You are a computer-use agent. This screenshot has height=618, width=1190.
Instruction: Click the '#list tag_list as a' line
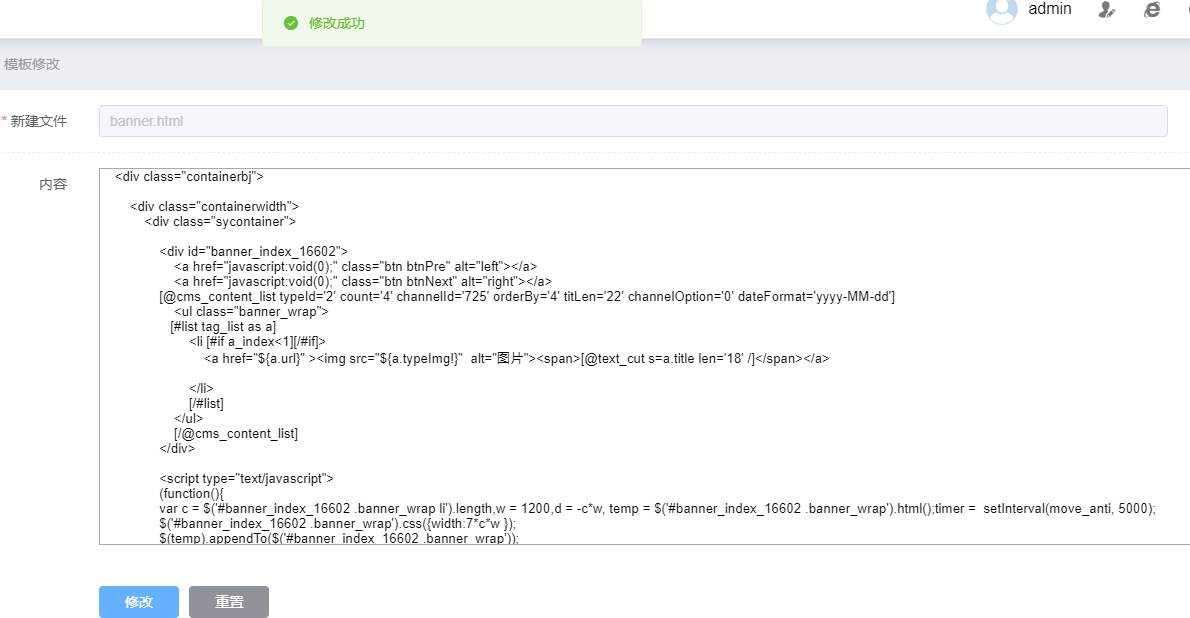(x=222, y=327)
